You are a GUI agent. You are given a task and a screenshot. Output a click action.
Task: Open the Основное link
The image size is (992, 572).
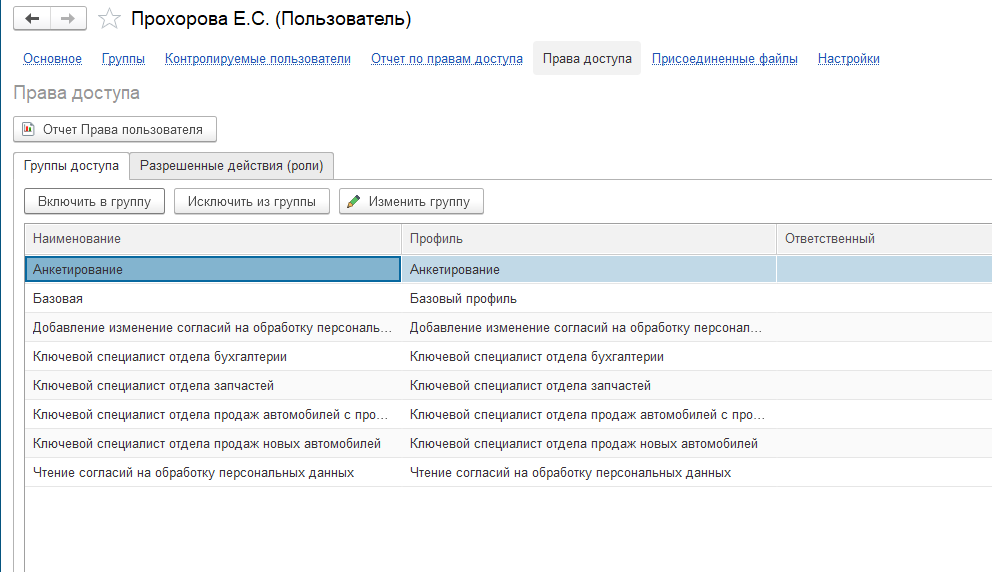pos(53,58)
